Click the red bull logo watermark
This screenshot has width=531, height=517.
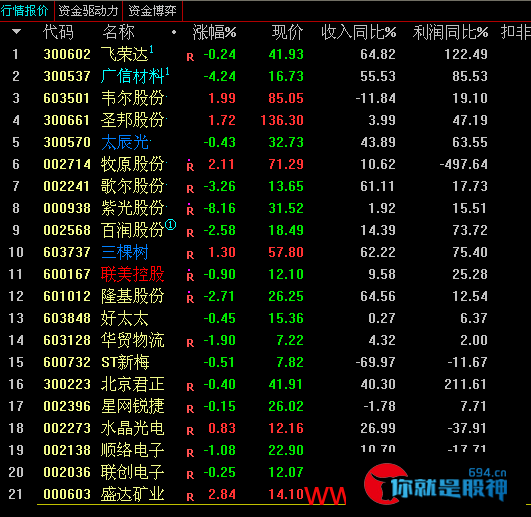pyautogui.click(x=385, y=484)
